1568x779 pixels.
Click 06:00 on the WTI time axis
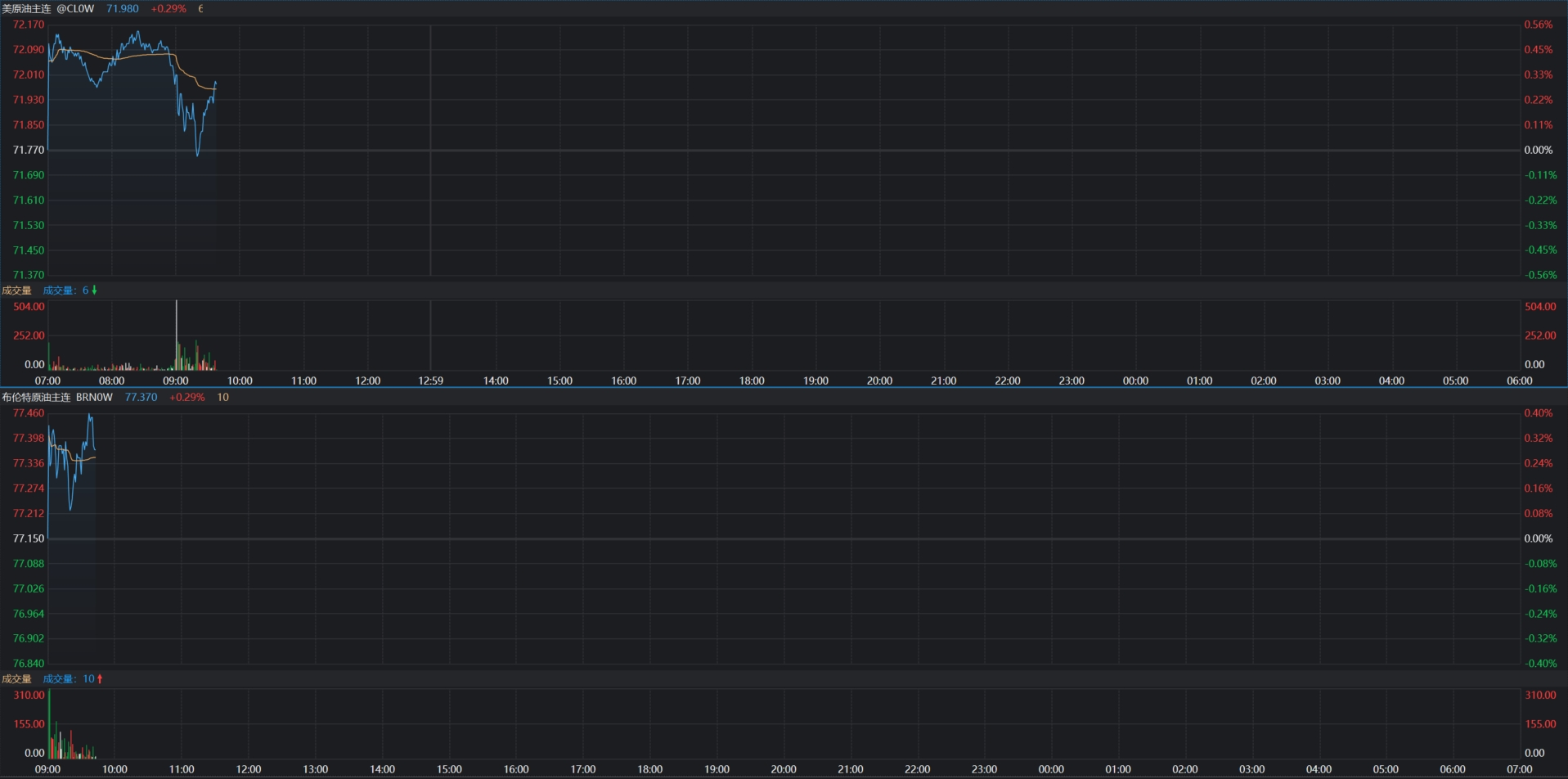(1520, 380)
